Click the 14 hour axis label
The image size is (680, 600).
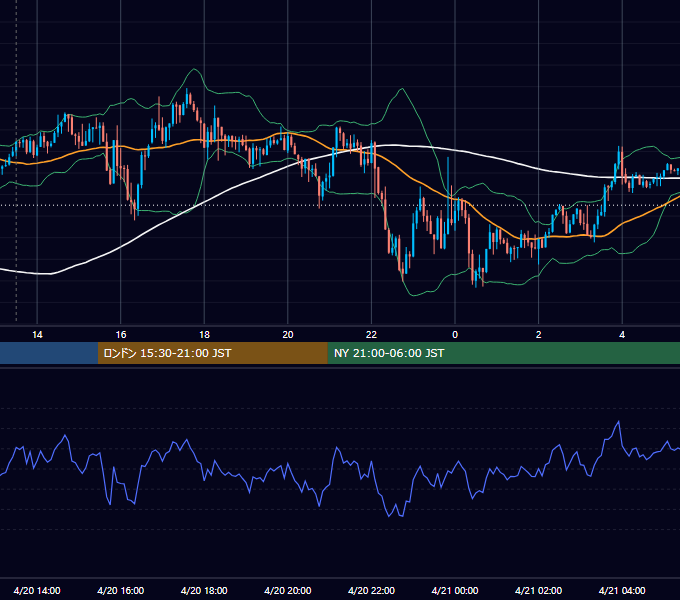[37, 335]
